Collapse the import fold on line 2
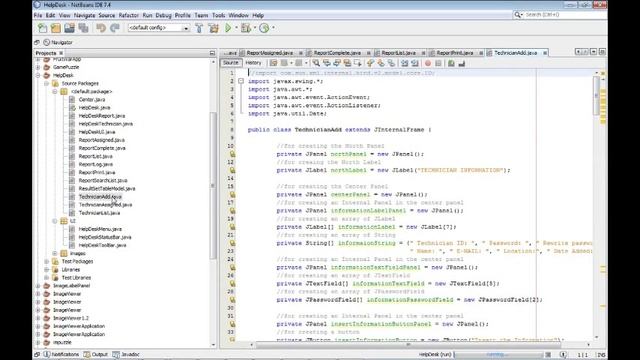640x360 pixels. point(241,81)
